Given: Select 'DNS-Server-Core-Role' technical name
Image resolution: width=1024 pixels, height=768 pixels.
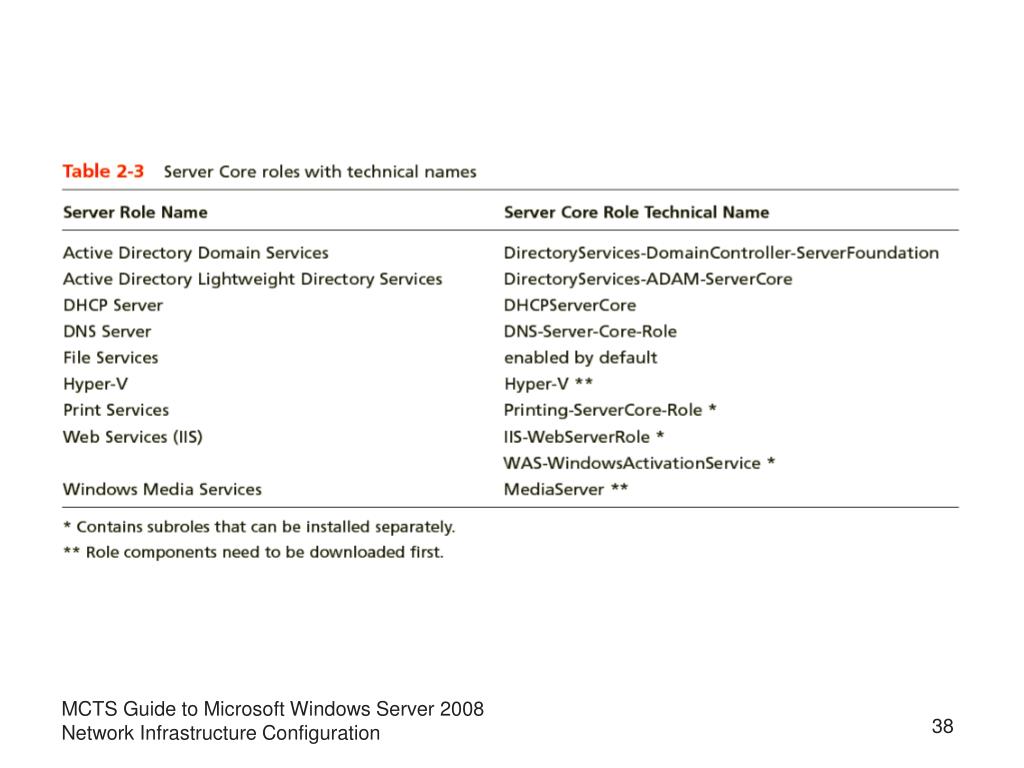Looking at the screenshot, I should [590, 332].
